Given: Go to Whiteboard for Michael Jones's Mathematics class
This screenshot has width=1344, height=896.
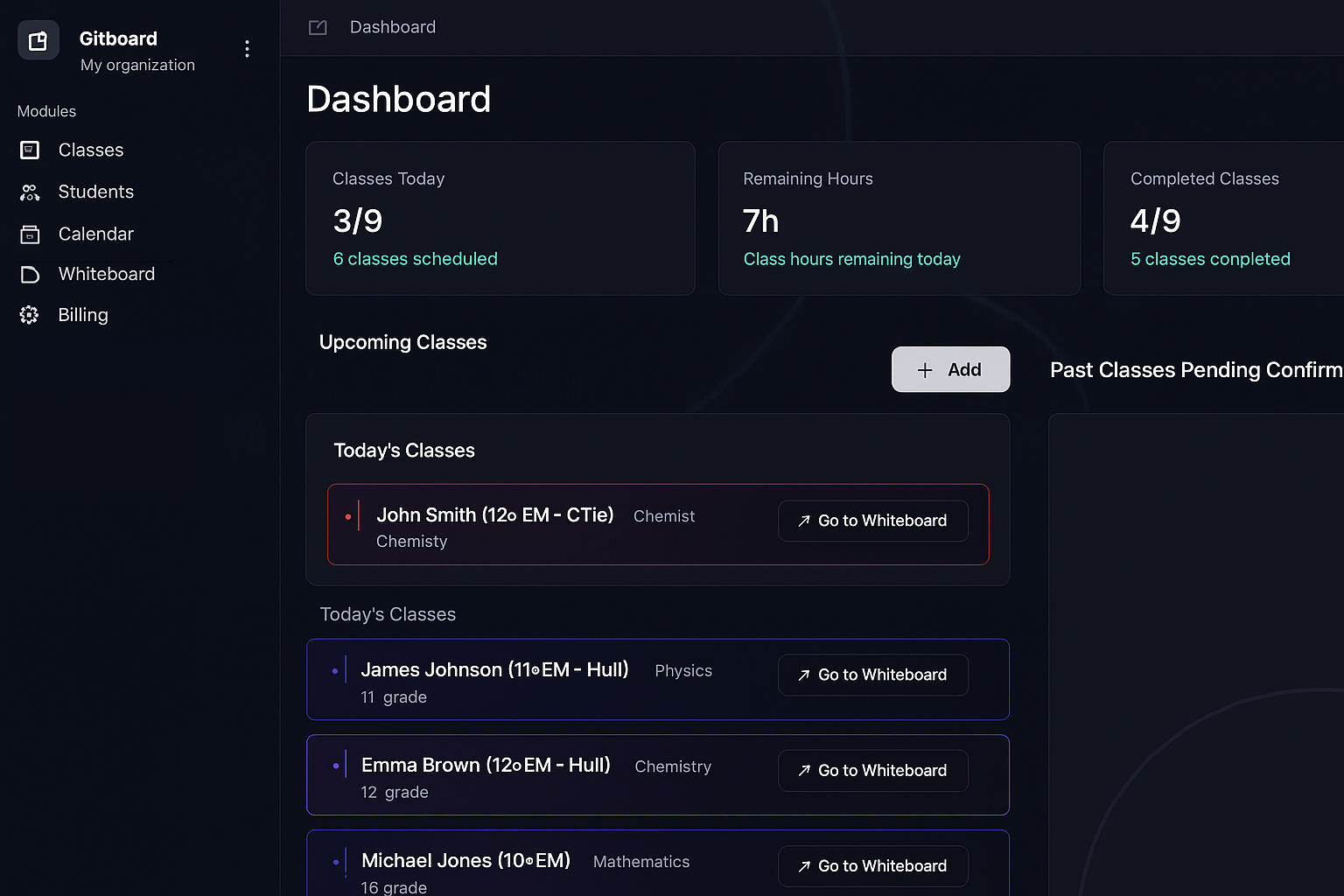Looking at the screenshot, I should click(x=872, y=865).
